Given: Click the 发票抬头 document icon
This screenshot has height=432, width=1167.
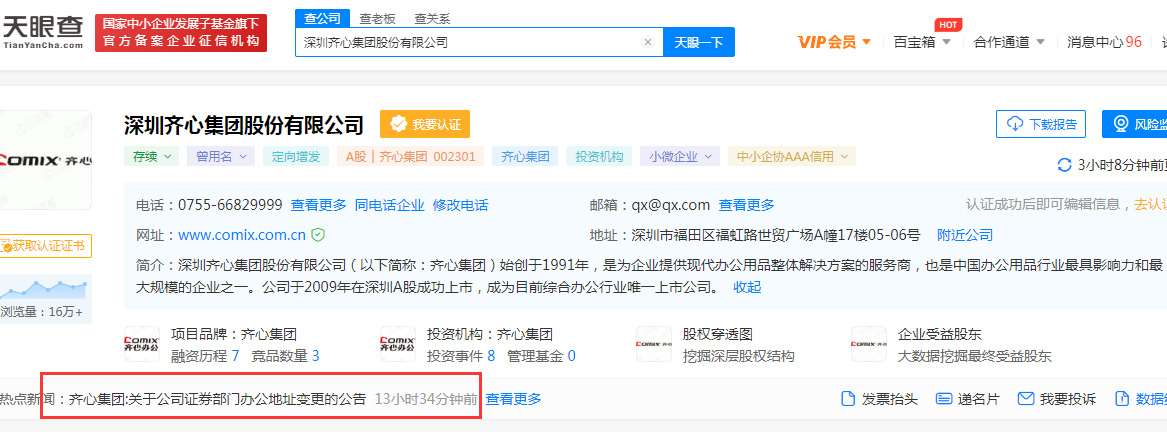Looking at the screenshot, I should point(847,398).
